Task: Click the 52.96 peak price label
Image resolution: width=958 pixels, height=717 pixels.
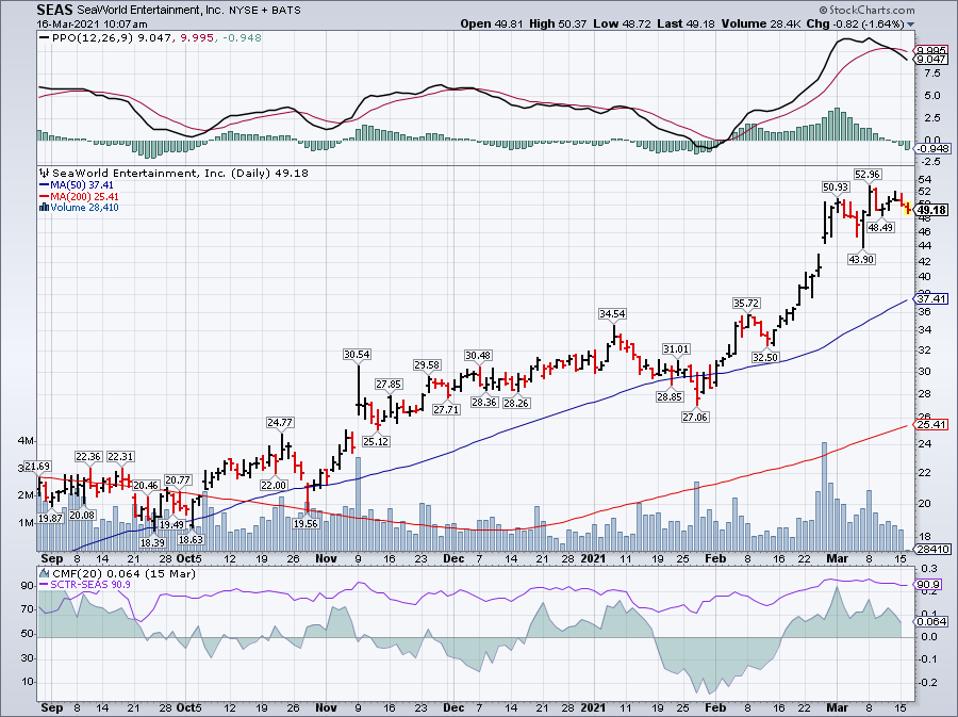Action: [868, 175]
